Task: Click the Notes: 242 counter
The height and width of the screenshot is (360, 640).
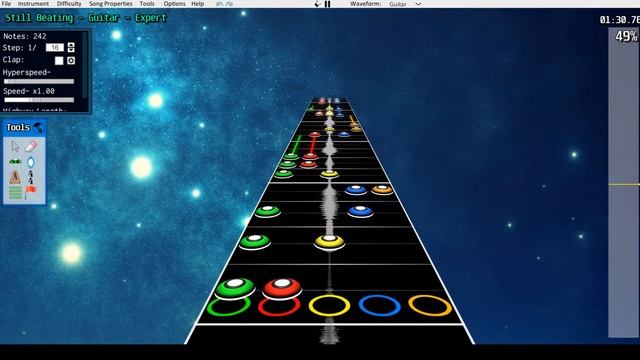Action: 25,36
